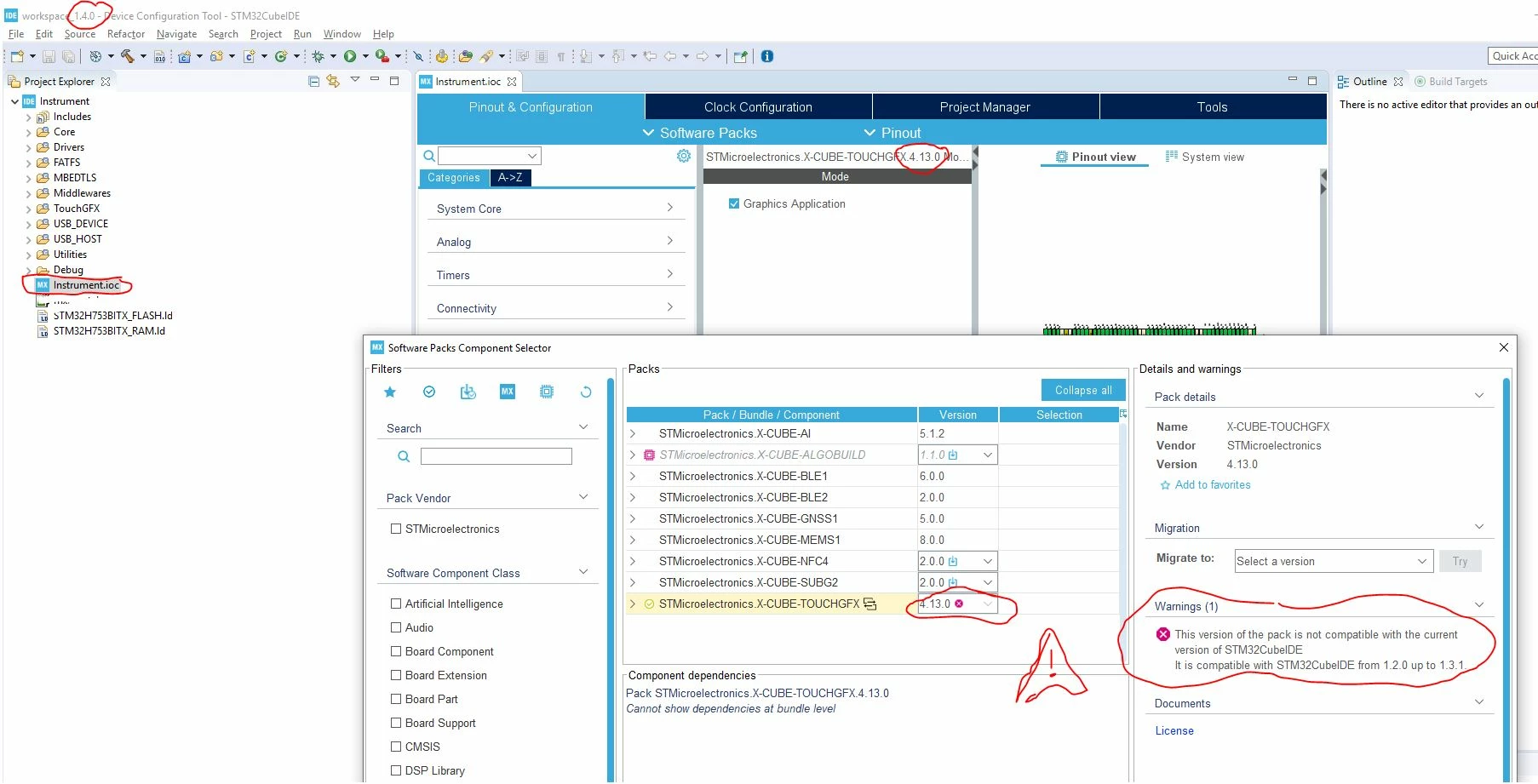Click the A->Z sorting tab
The image size is (1538, 784).
510,177
